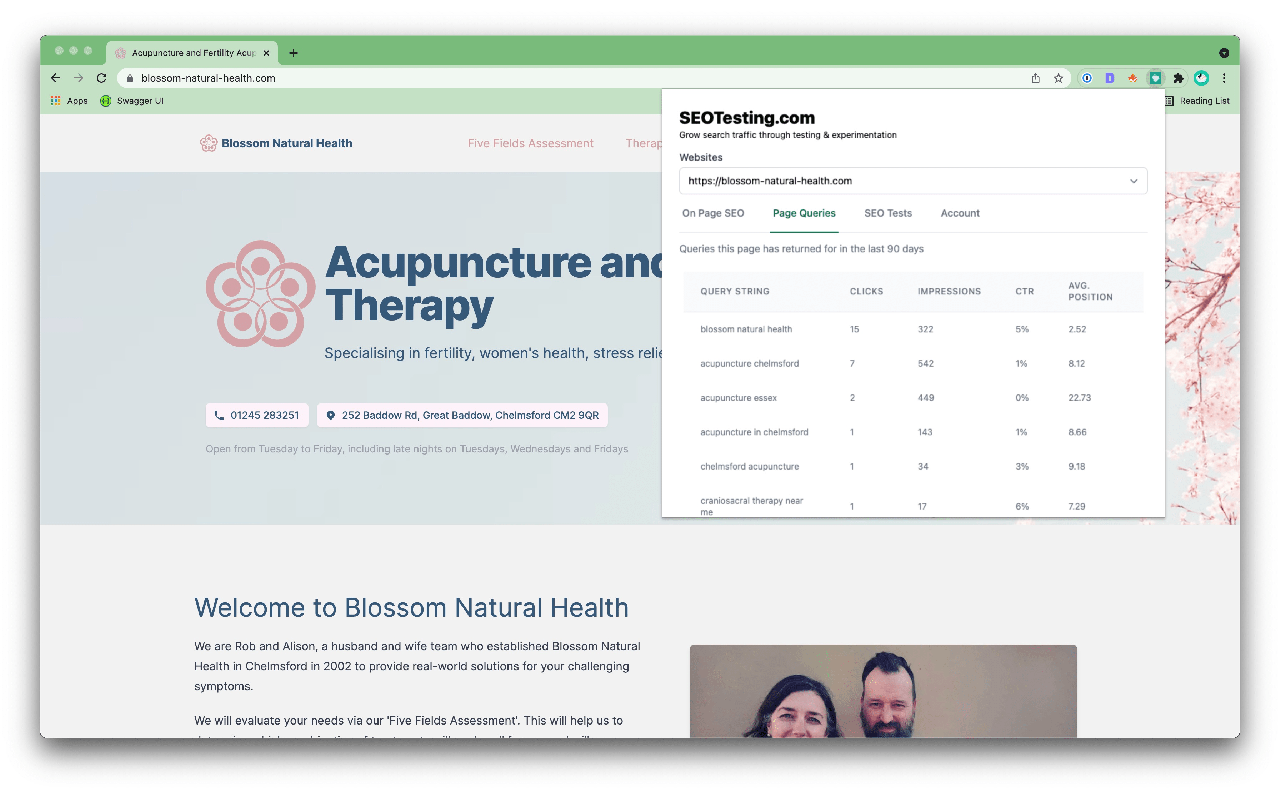Reload the current page
This screenshot has width=1280, height=800.
click(101, 78)
